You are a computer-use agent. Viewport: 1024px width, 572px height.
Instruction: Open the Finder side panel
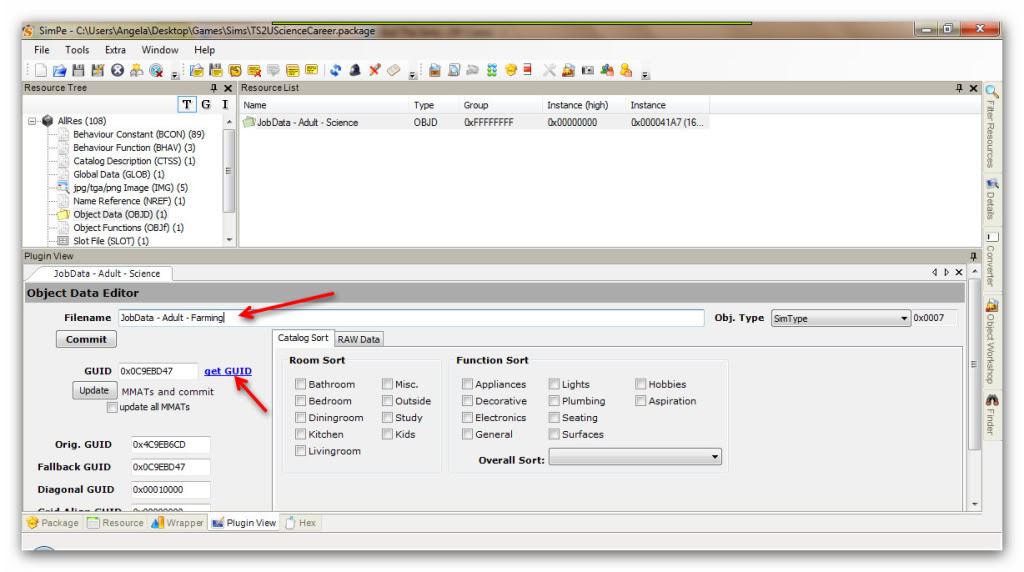pos(991,415)
